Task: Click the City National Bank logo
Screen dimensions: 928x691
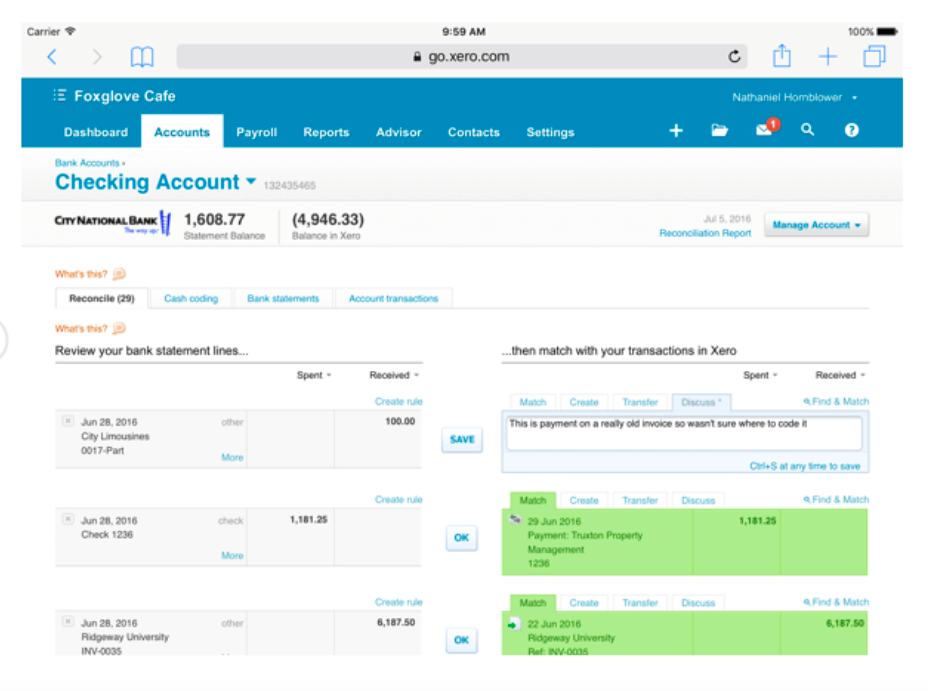Action: [x=112, y=223]
